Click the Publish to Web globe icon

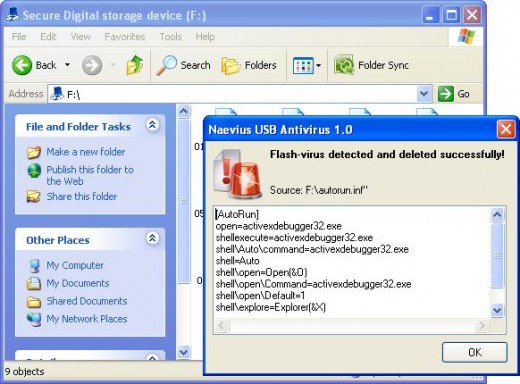click(x=34, y=171)
